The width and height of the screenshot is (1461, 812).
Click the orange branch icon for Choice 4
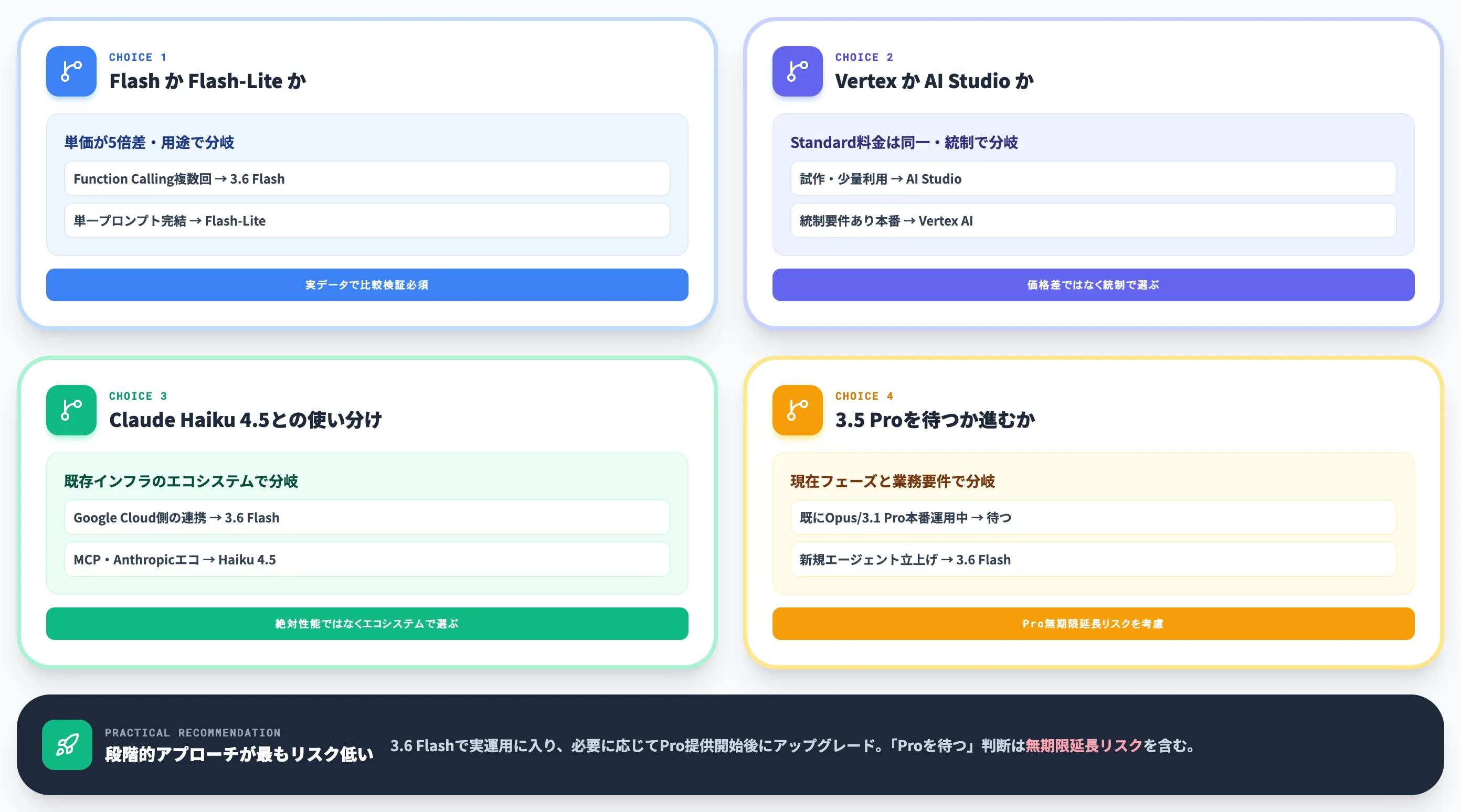click(x=797, y=410)
